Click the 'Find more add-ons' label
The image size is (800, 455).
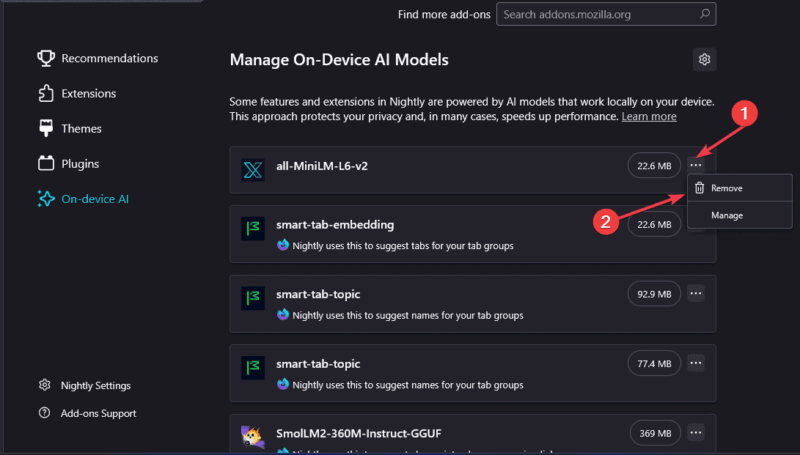tap(444, 14)
